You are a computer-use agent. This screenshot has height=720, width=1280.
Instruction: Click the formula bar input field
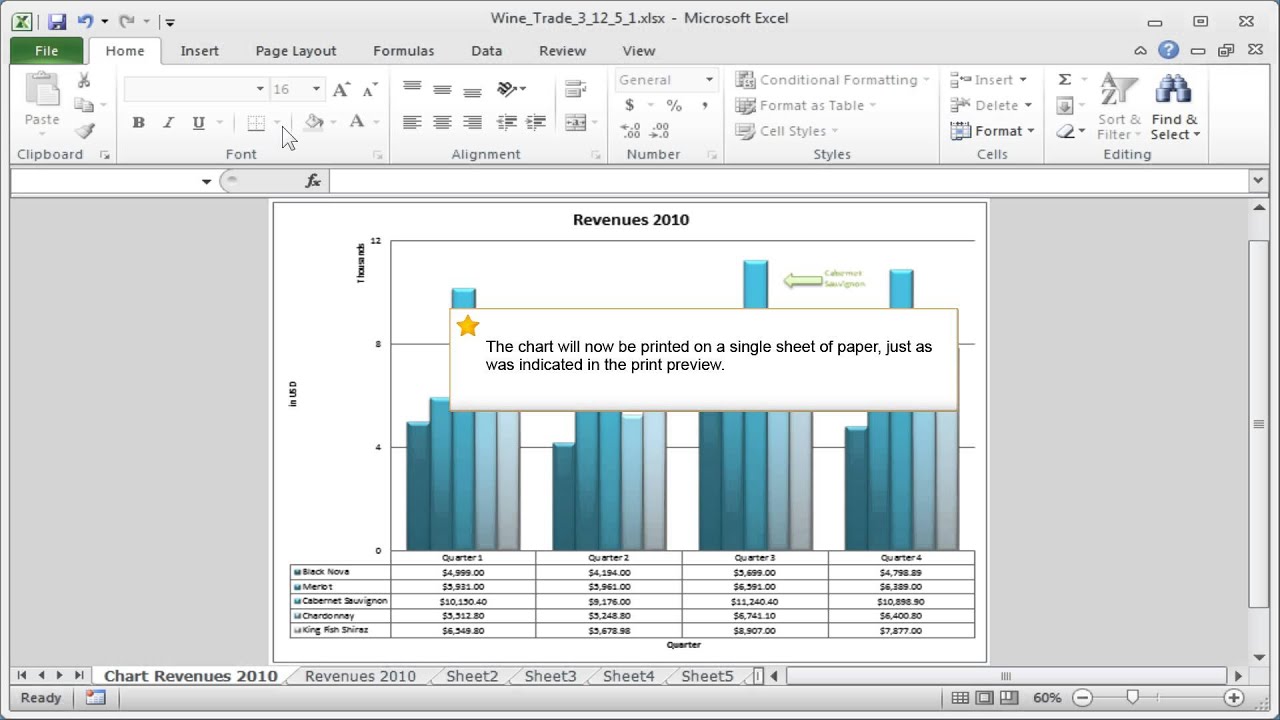coord(788,181)
